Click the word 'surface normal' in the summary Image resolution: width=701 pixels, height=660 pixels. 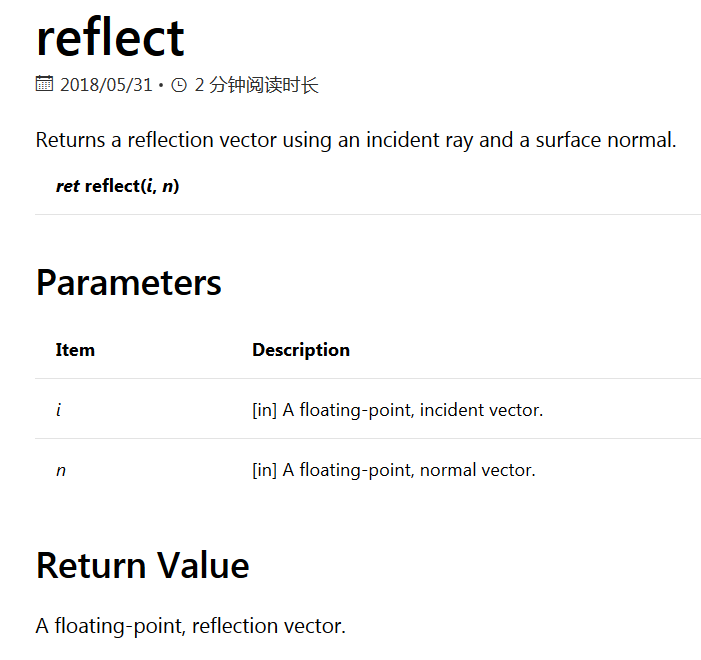tap(606, 140)
